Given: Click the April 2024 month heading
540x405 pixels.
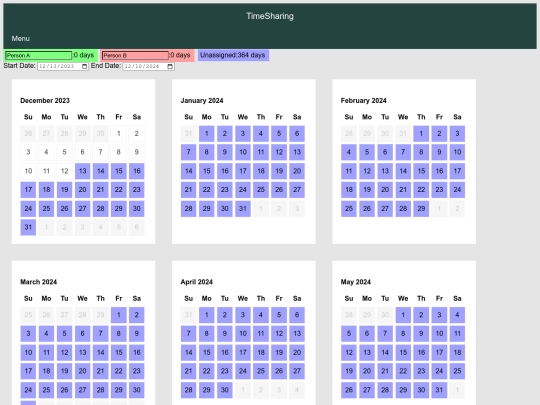Looking at the screenshot, I should coord(197,282).
